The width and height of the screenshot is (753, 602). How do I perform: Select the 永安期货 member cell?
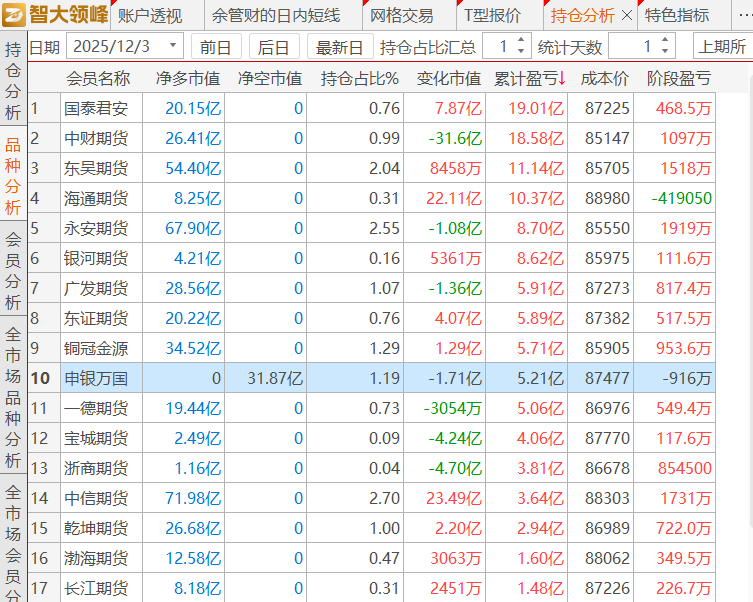(x=101, y=228)
